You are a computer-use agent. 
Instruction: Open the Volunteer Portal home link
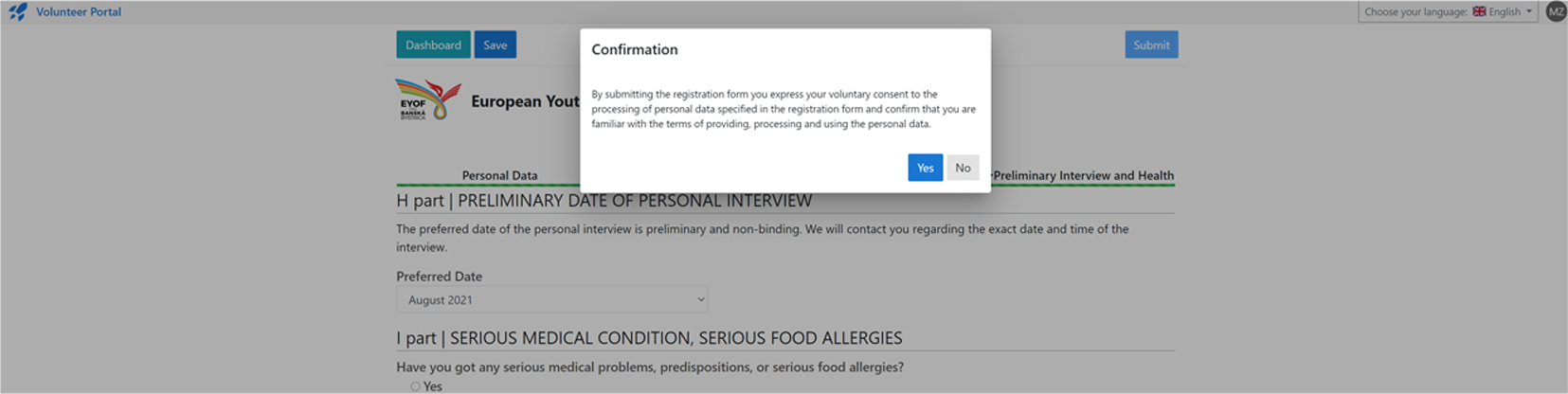point(79,12)
